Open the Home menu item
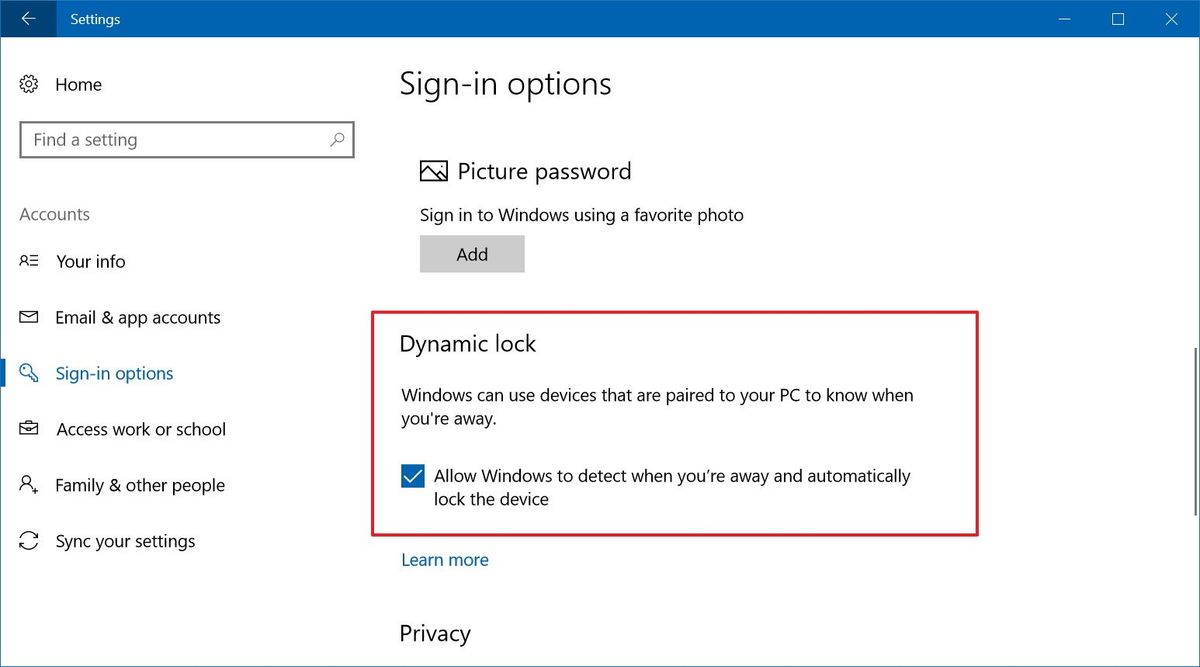Screen dimensions: 1200x667 [x=78, y=84]
